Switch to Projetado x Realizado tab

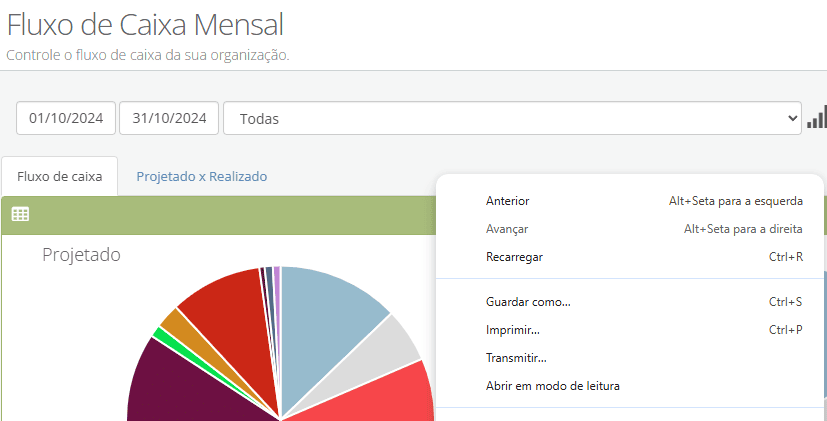coord(201,176)
